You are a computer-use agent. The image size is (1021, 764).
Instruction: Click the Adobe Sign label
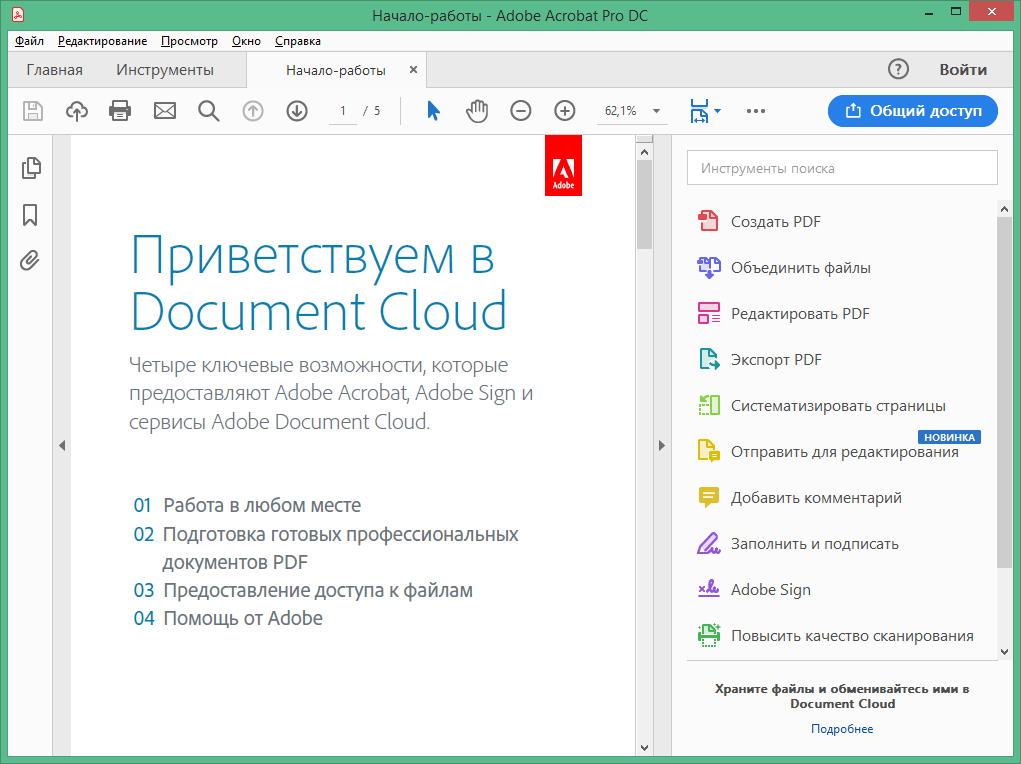click(x=770, y=589)
